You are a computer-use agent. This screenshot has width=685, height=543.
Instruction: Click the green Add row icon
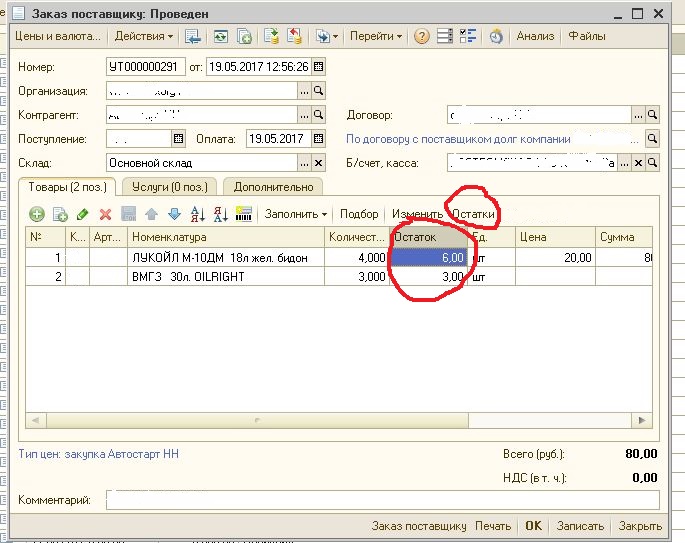[x=37, y=214]
